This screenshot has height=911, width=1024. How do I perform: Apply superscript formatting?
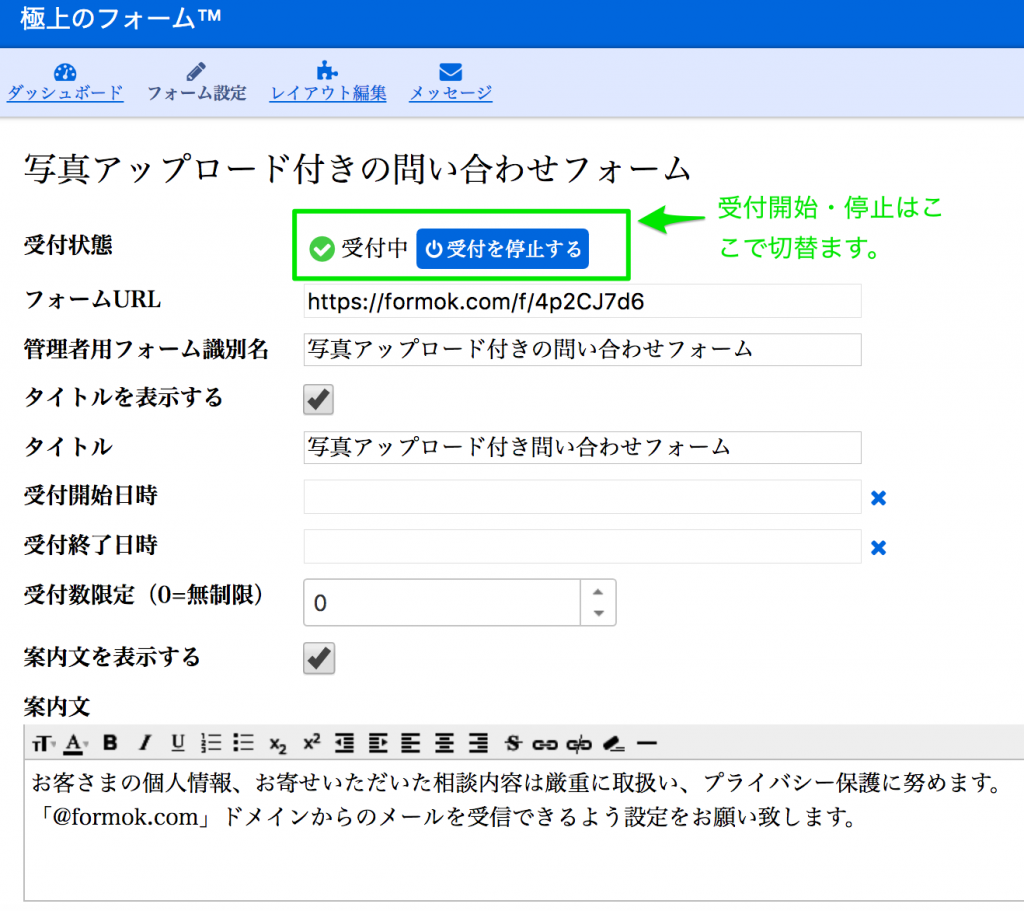[312, 743]
